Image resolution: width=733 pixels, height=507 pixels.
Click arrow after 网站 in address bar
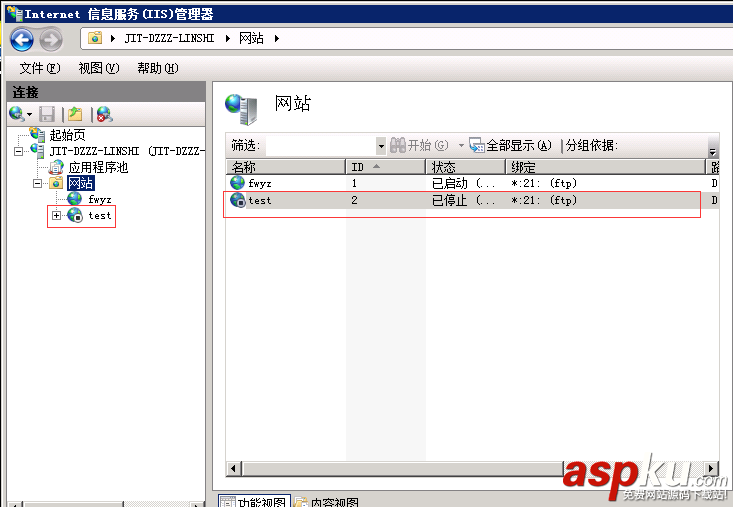point(277,38)
